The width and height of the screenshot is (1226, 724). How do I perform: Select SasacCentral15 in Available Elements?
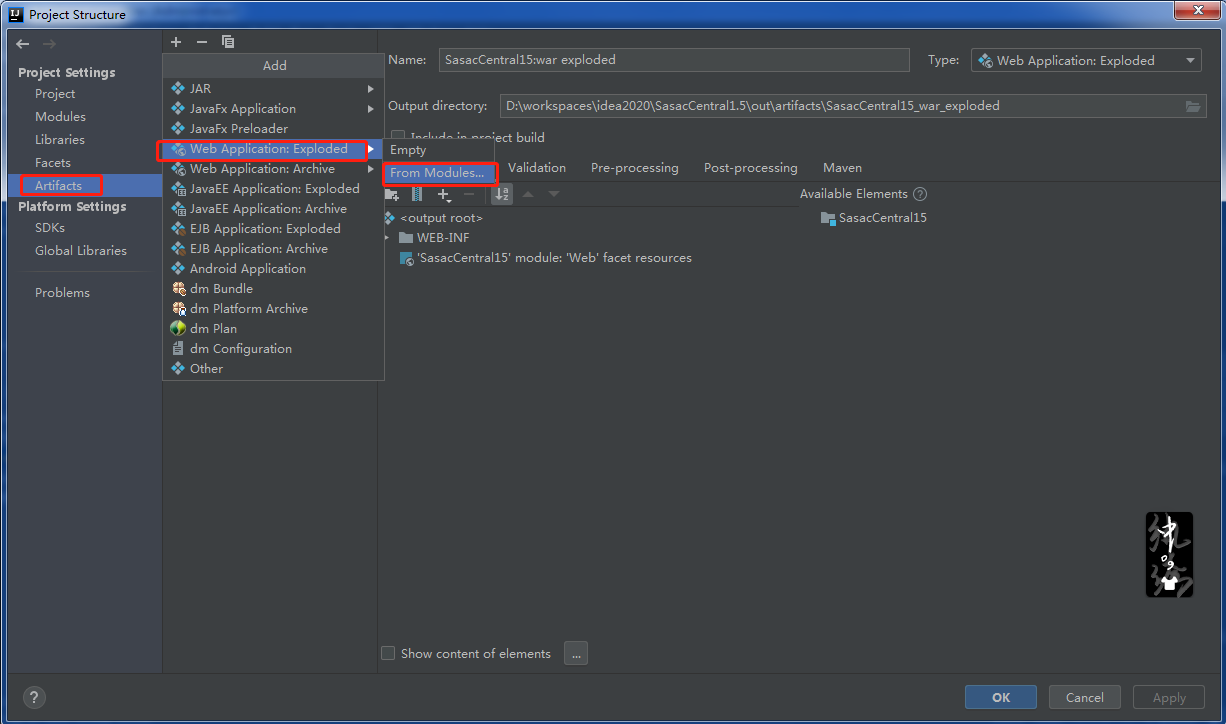click(882, 218)
